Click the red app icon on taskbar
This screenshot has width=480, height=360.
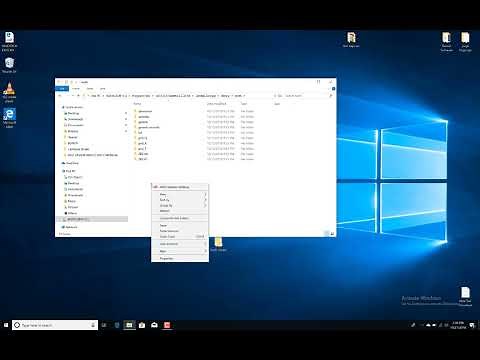tap(167, 325)
